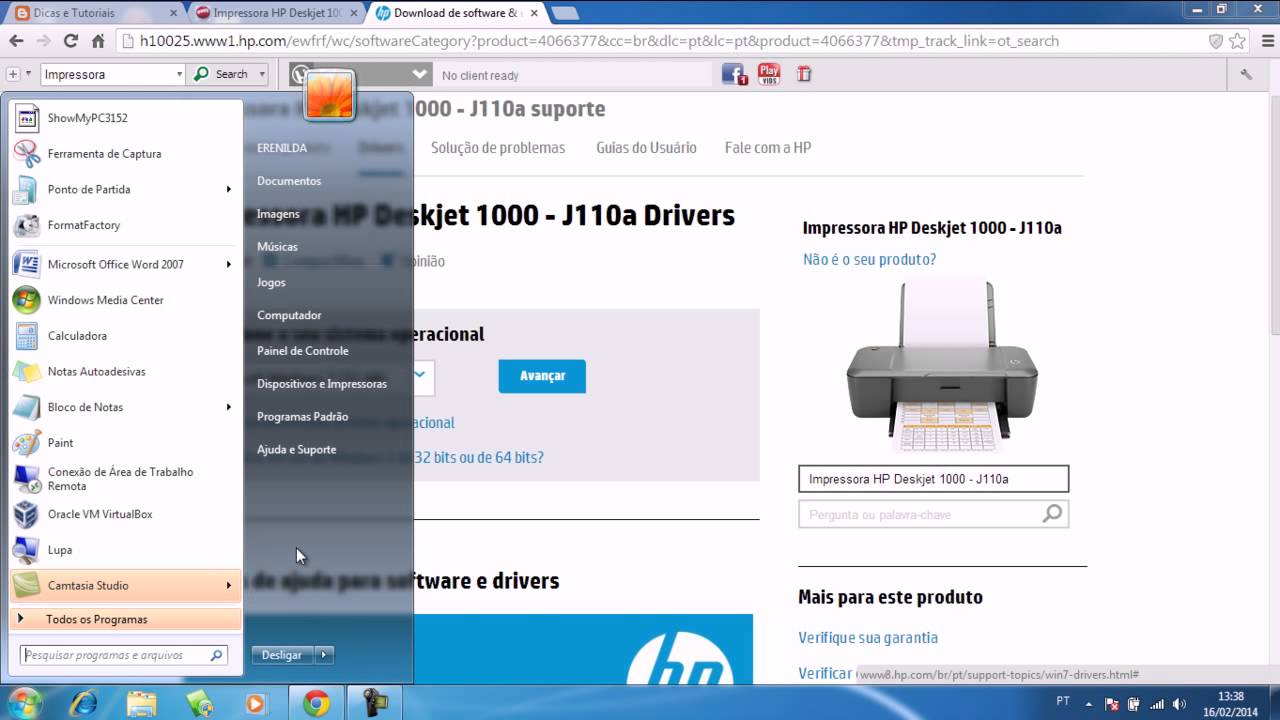Open Jogos in the Start menu
This screenshot has width=1280, height=720.
271,282
